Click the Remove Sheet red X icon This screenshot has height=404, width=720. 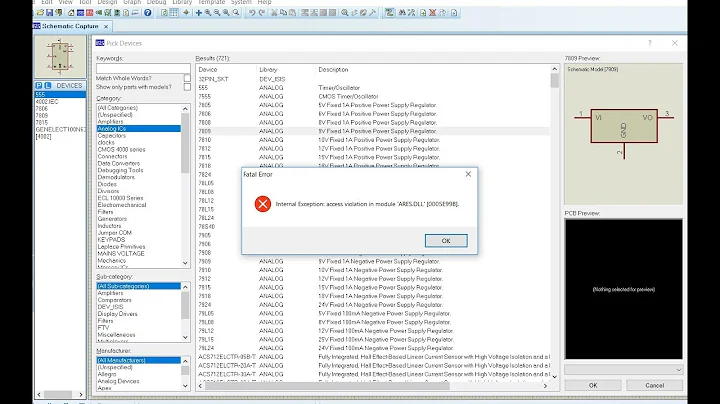point(432,13)
